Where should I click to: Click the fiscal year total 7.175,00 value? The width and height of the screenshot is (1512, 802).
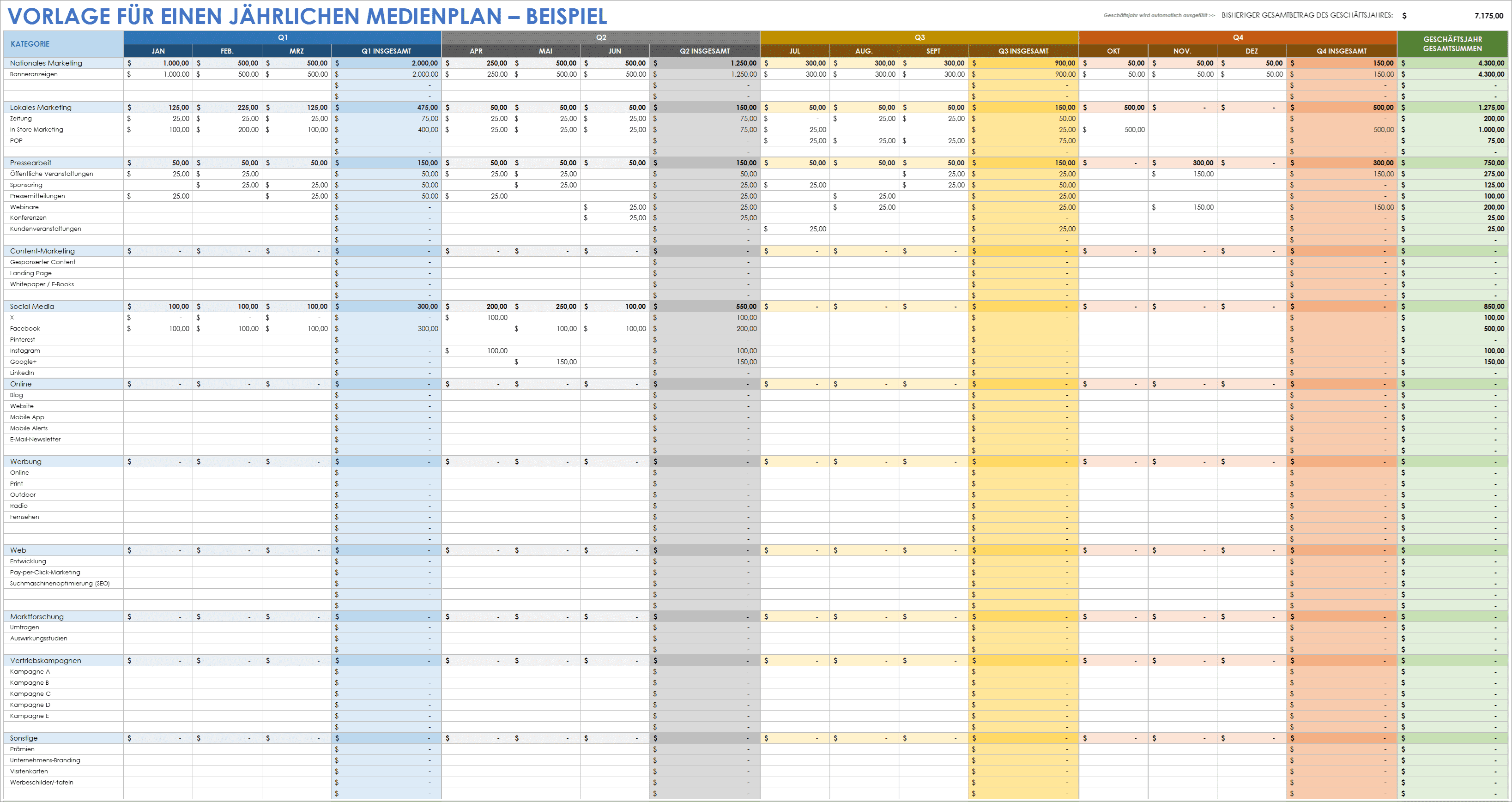1488,16
